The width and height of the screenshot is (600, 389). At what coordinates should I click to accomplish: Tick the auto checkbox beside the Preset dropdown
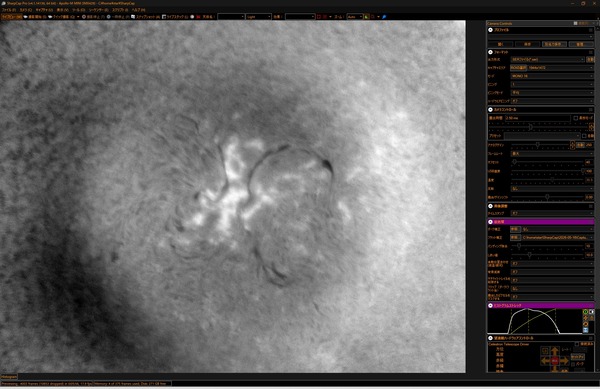pyautogui.click(x=584, y=136)
